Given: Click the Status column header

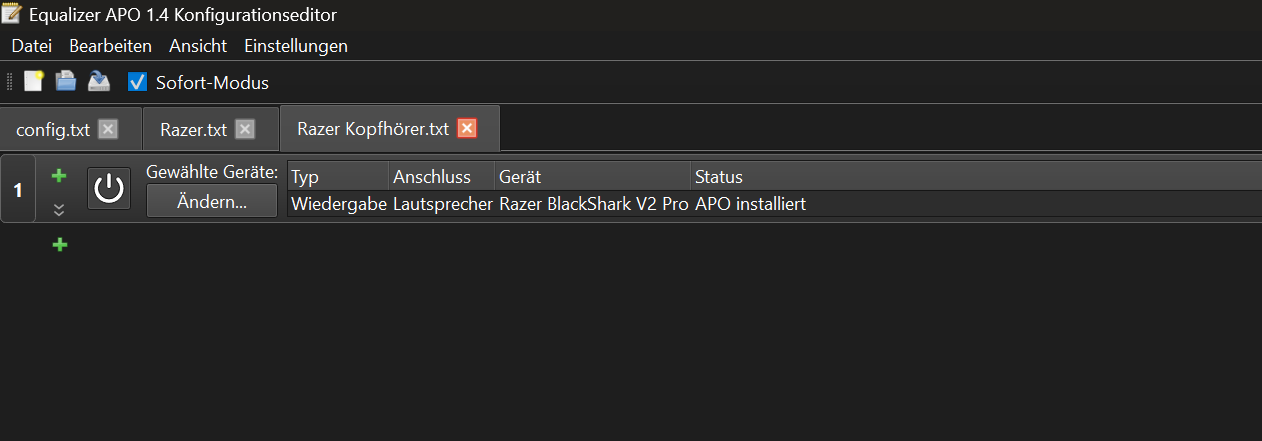Looking at the screenshot, I should [719, 177].
